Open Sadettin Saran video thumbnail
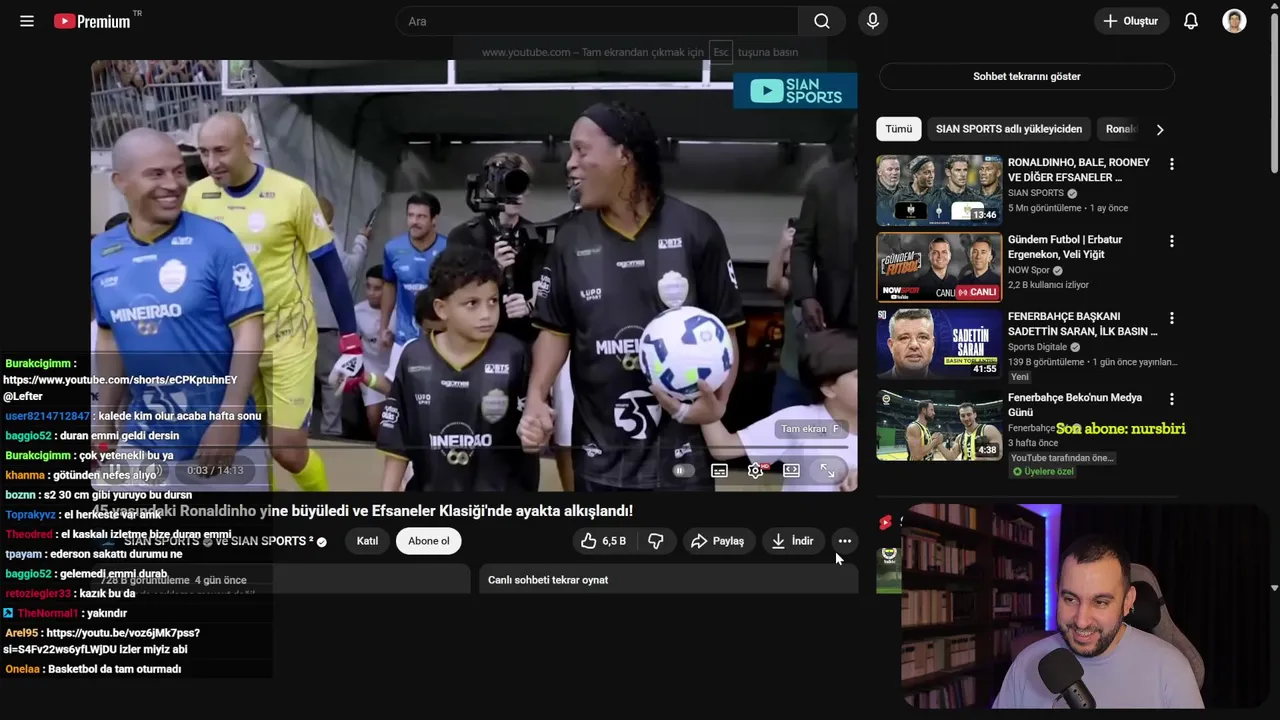 [x=939, y=344]
